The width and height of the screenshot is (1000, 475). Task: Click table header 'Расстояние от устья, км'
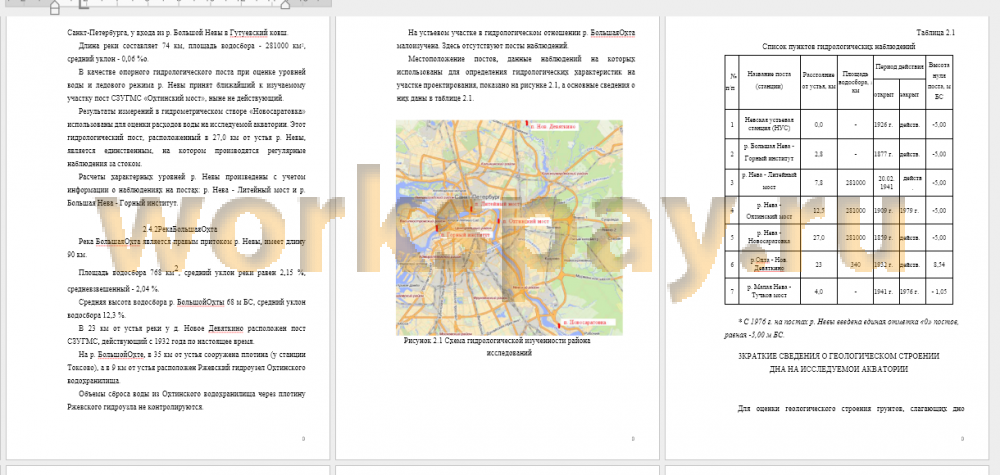point(819,83)
